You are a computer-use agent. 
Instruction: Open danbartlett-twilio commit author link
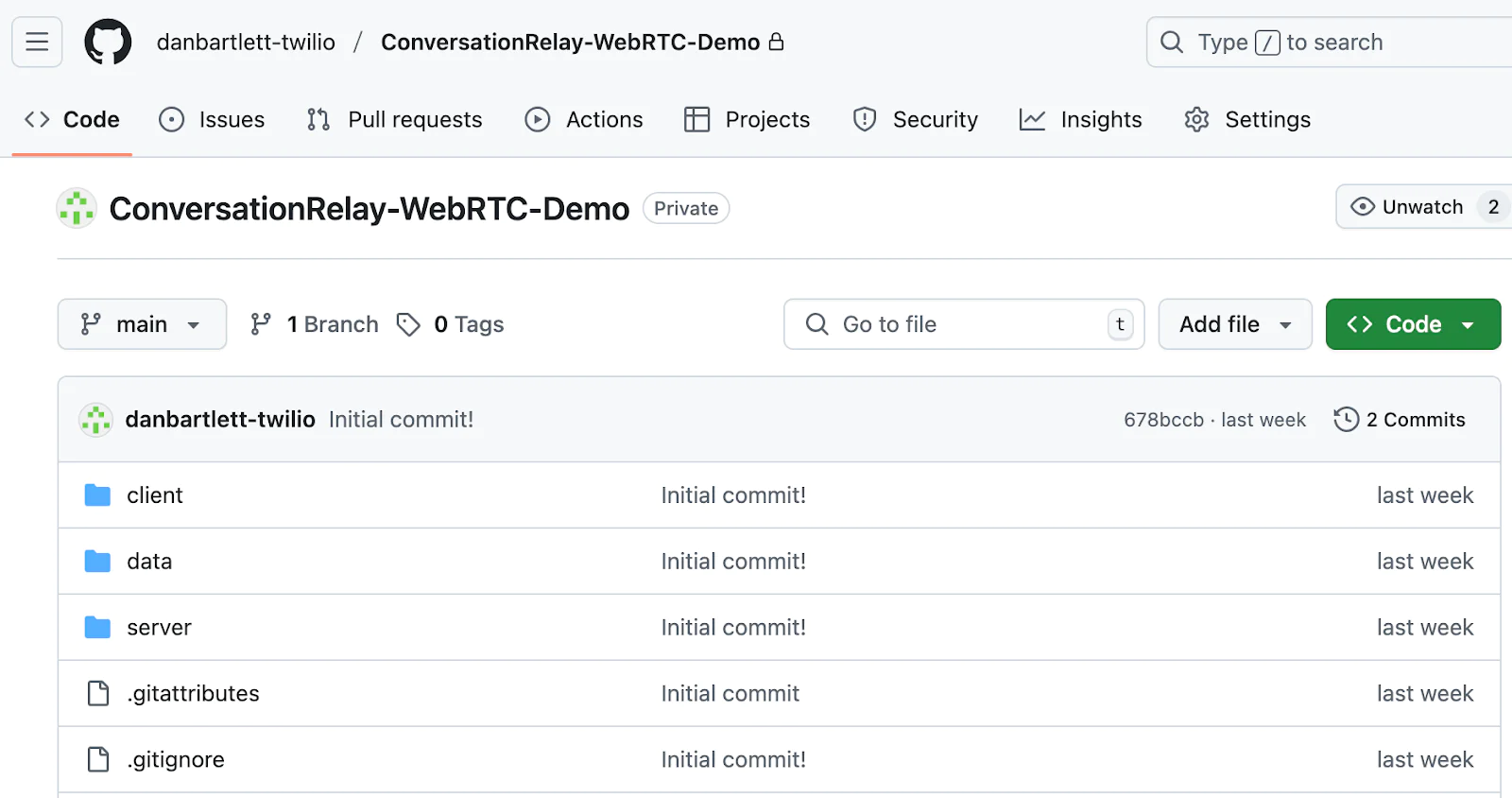click(x=220, y=420)
